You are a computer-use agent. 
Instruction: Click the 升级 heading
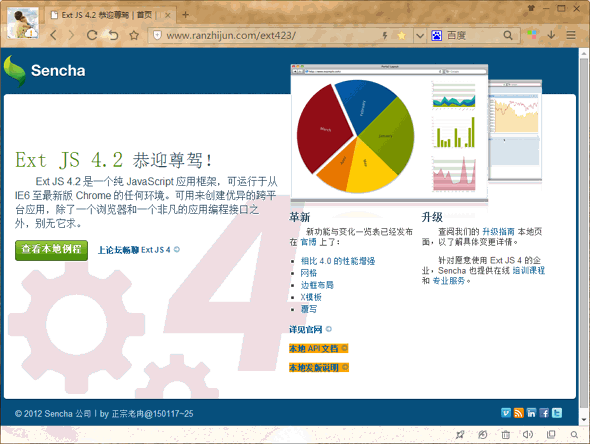tap(432, 217)
